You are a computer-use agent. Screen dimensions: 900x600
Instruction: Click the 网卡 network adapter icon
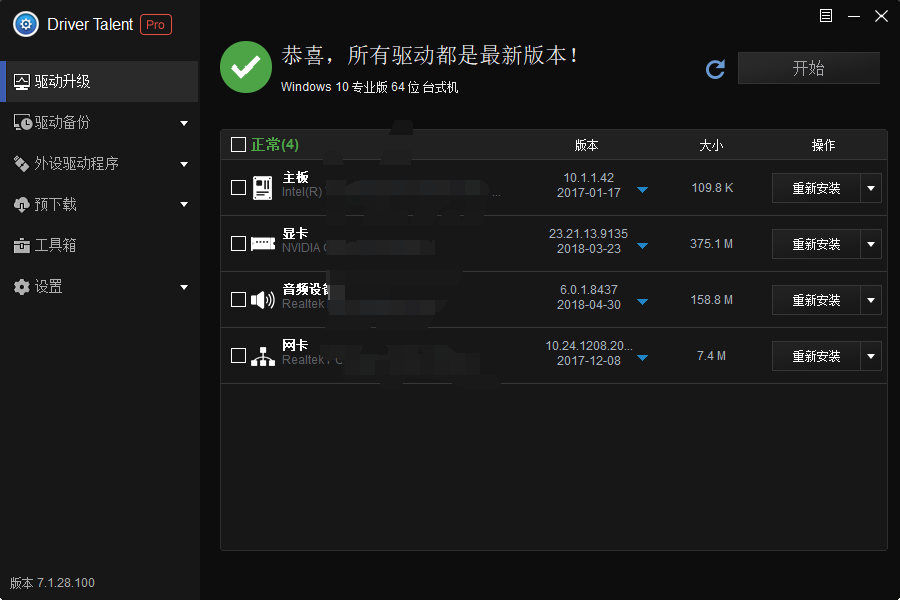pos(263,356)
